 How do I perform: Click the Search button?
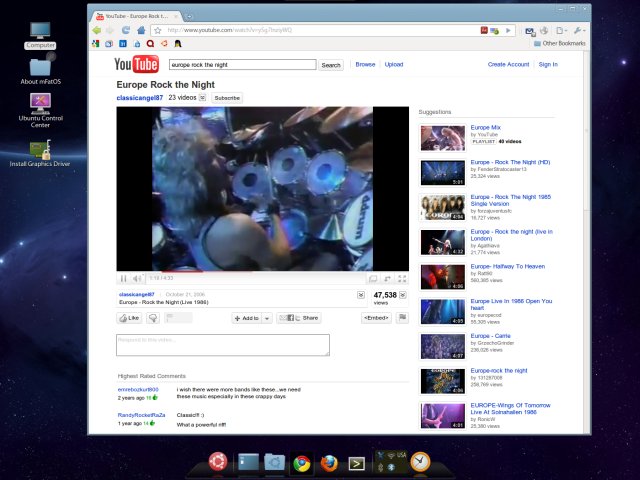[x=330, y=65]
